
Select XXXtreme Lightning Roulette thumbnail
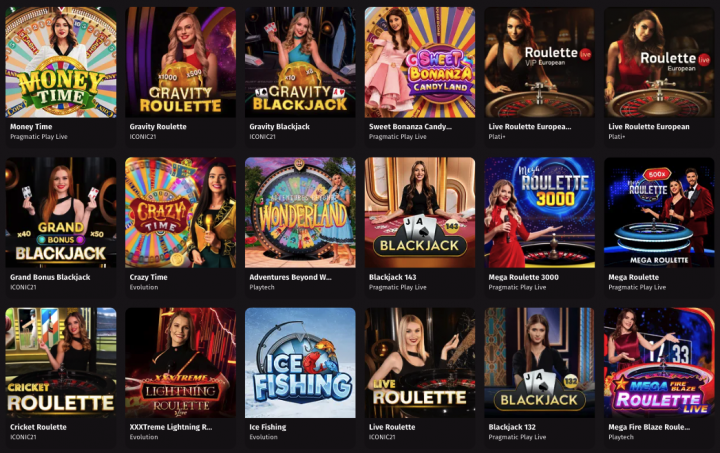180,363
